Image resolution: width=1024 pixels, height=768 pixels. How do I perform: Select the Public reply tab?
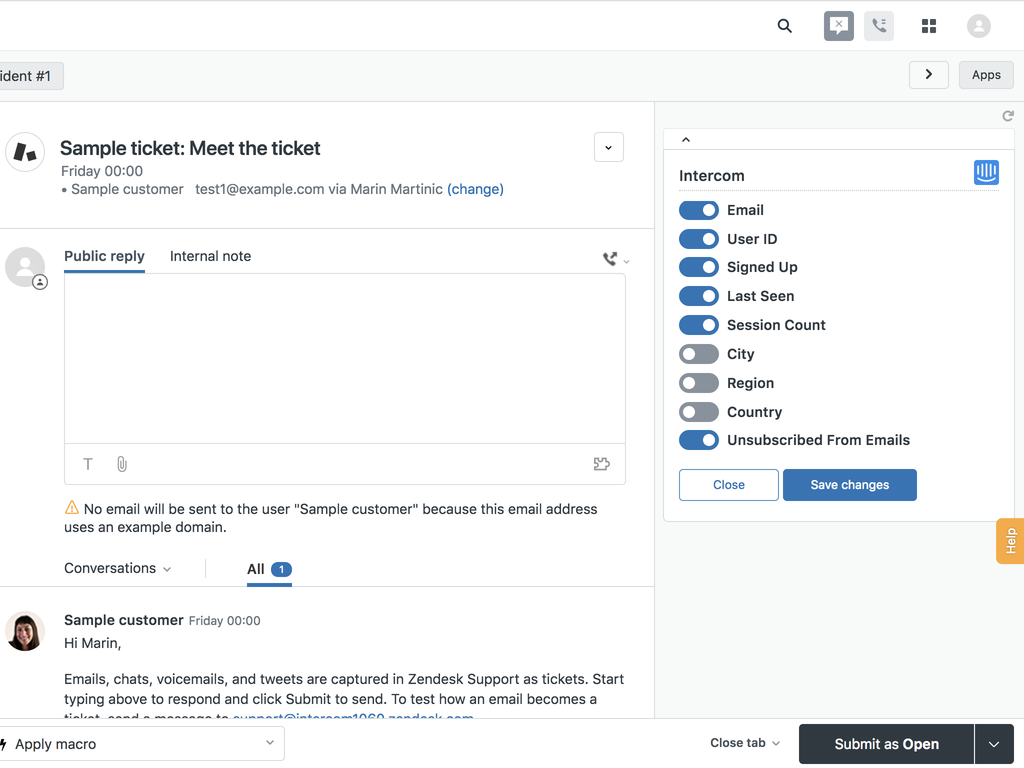click(x=104, y=256)
